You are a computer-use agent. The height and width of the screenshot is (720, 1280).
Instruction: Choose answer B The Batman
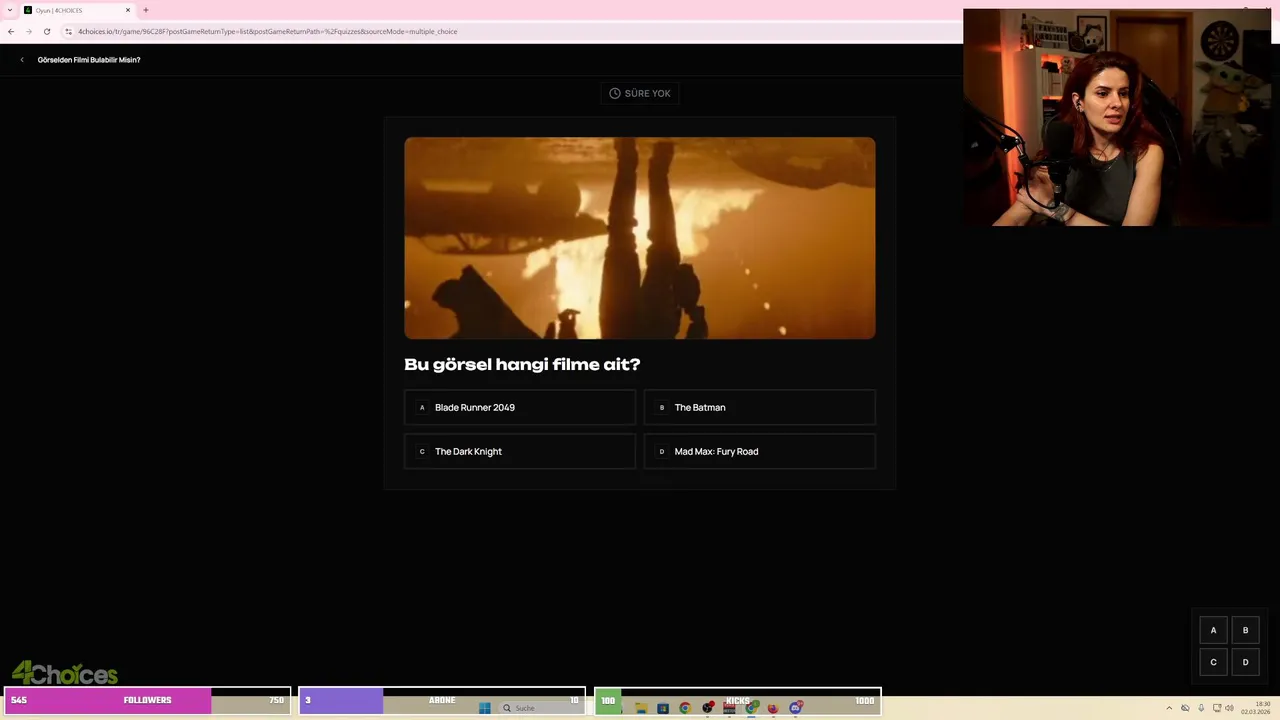760,408
